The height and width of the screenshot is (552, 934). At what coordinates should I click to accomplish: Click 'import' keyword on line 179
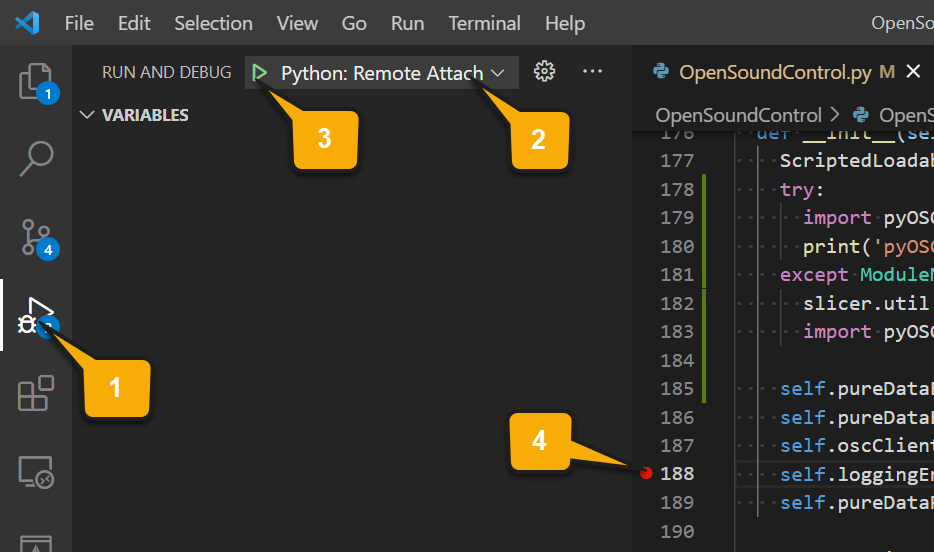pyautogui.click(x=837, y=217)
